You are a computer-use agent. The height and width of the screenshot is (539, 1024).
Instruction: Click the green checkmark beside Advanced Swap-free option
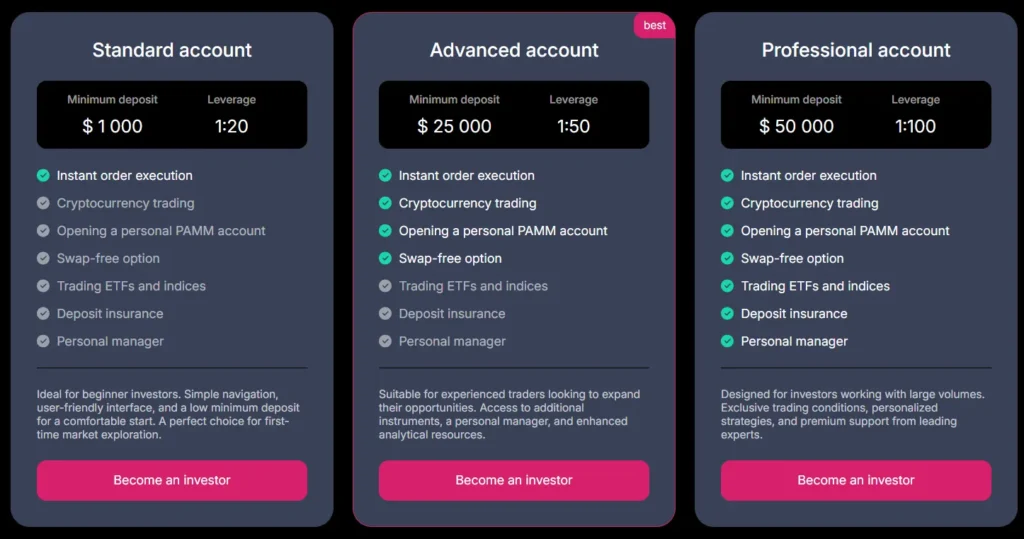click(385, 258)
